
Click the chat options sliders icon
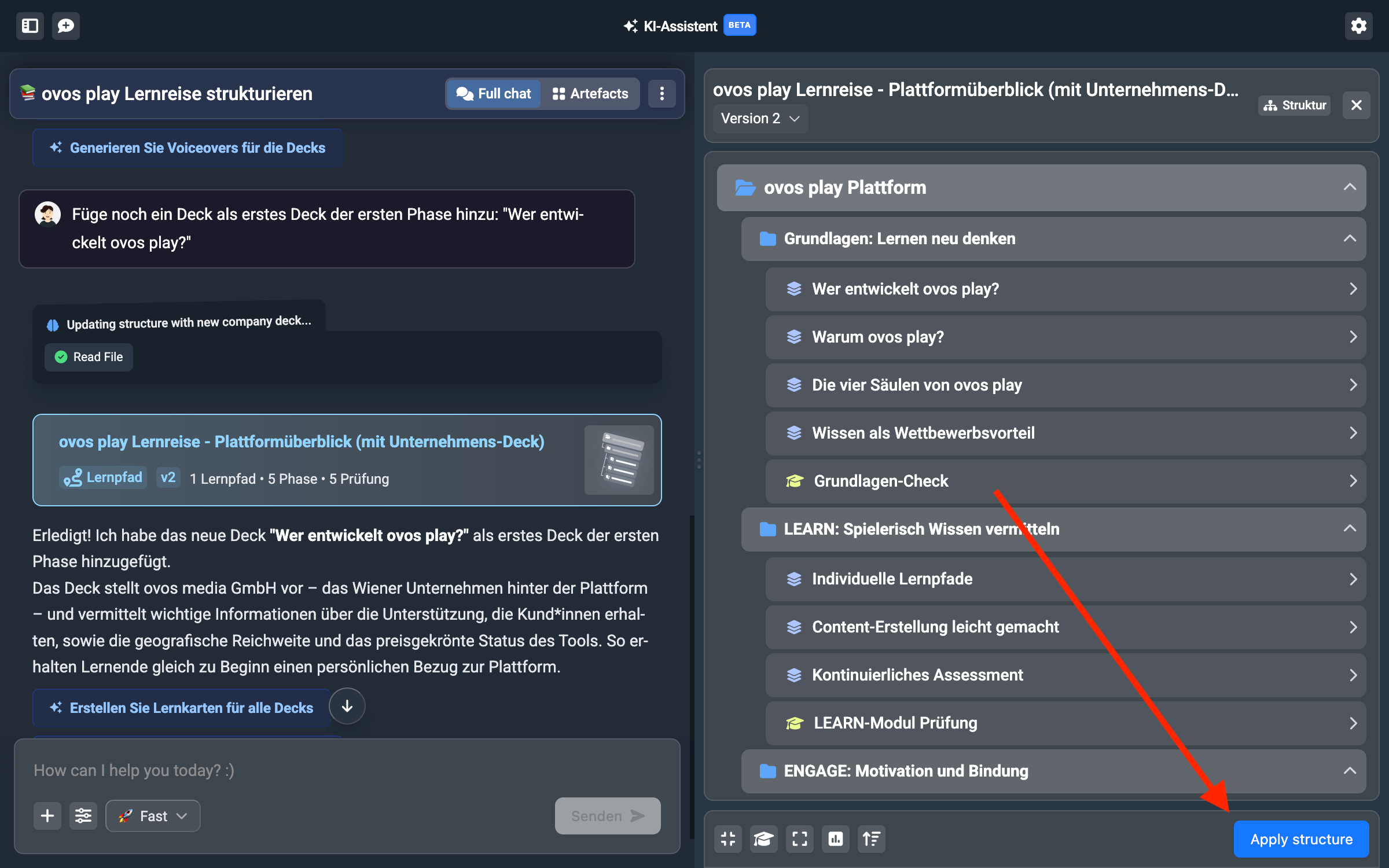point(83,816)
